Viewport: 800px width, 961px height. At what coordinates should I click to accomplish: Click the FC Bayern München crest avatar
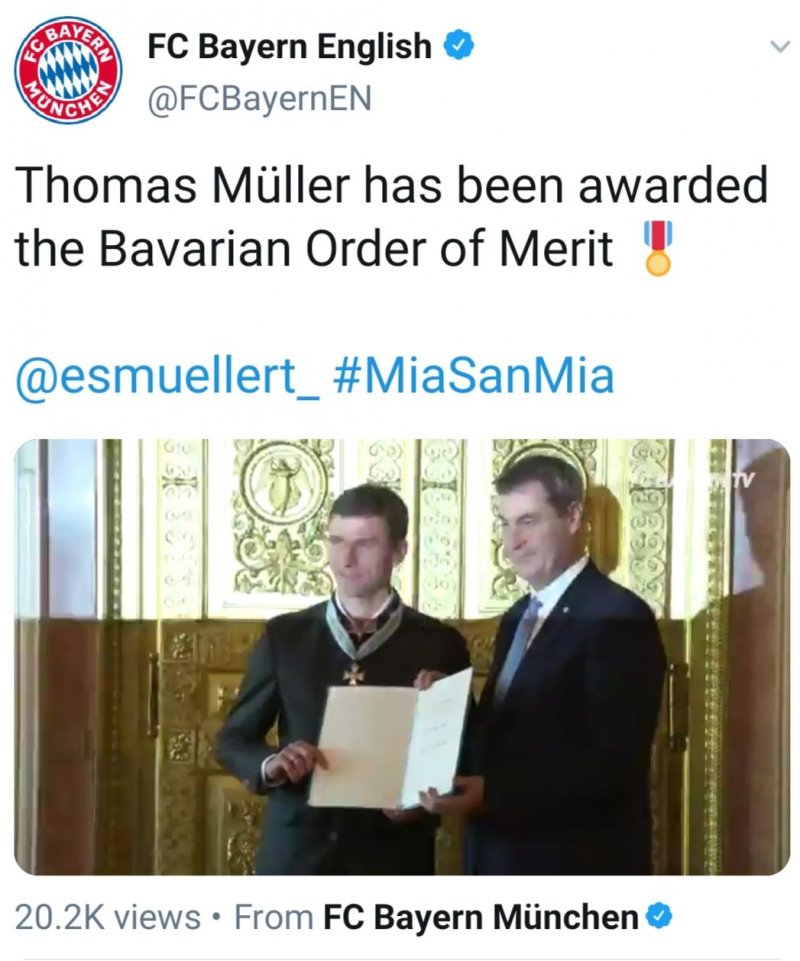(x=68, y=70)
